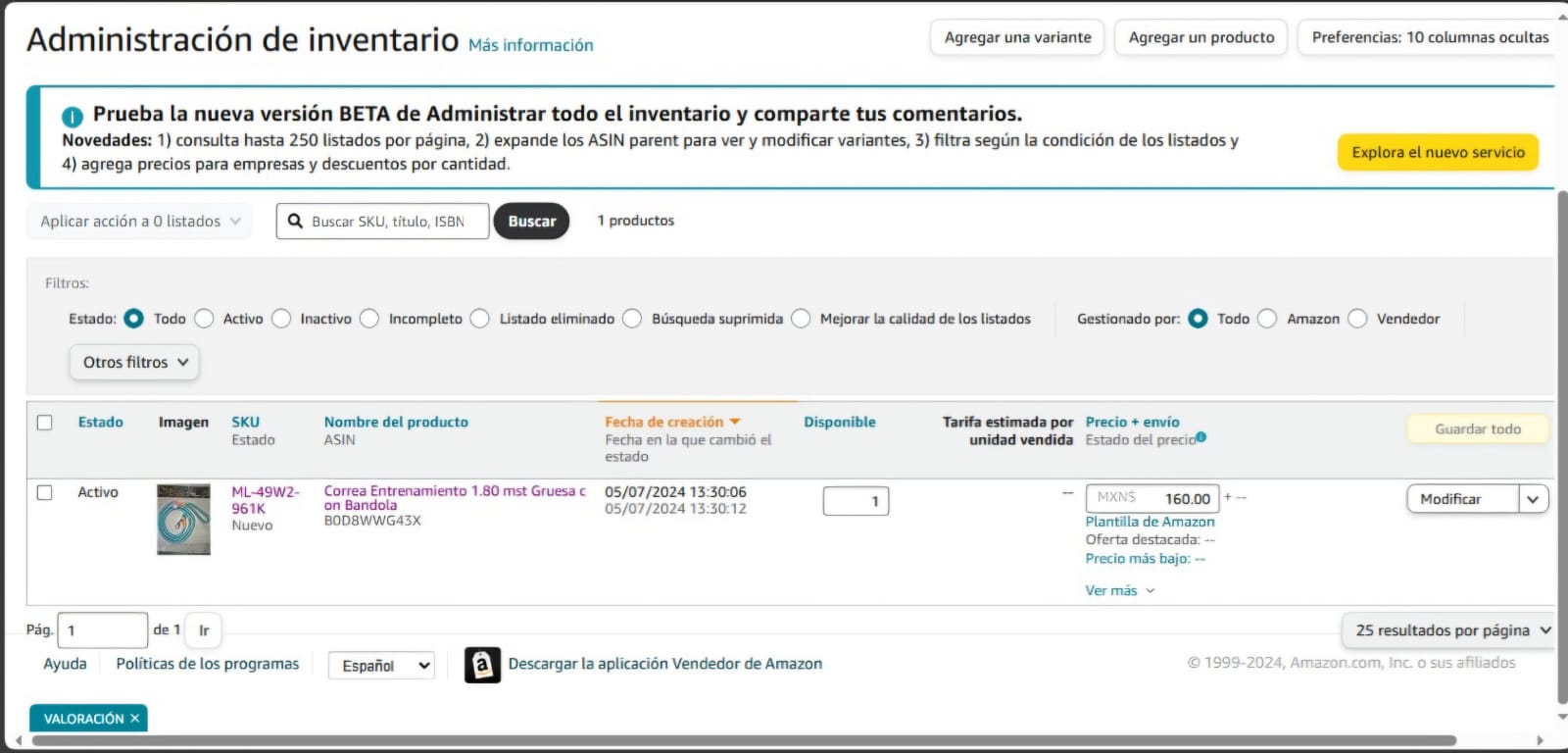
Task: Sort by the SKU column header
Action: coord(245,423)
